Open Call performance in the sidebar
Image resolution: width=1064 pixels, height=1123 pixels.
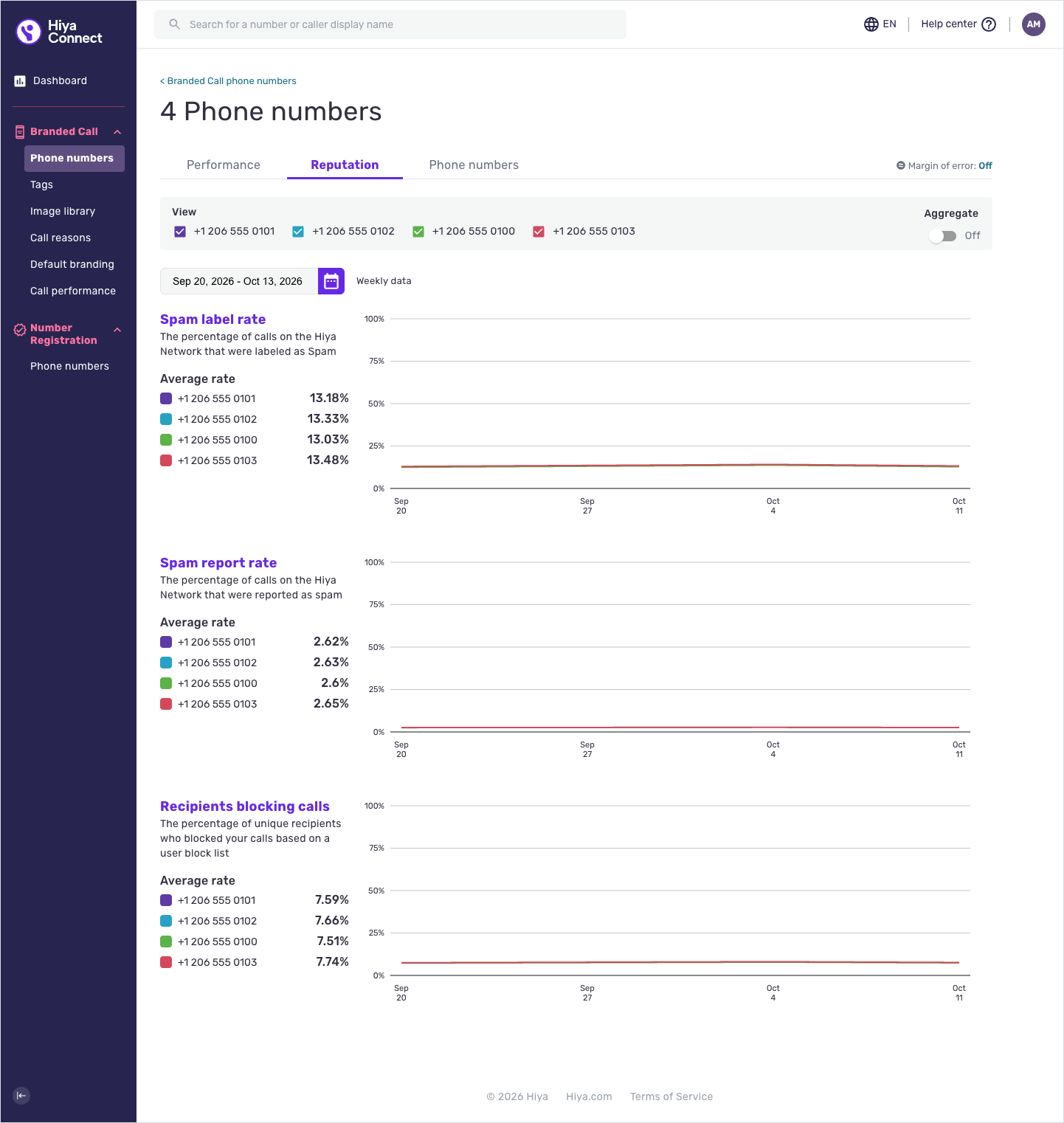73,291
